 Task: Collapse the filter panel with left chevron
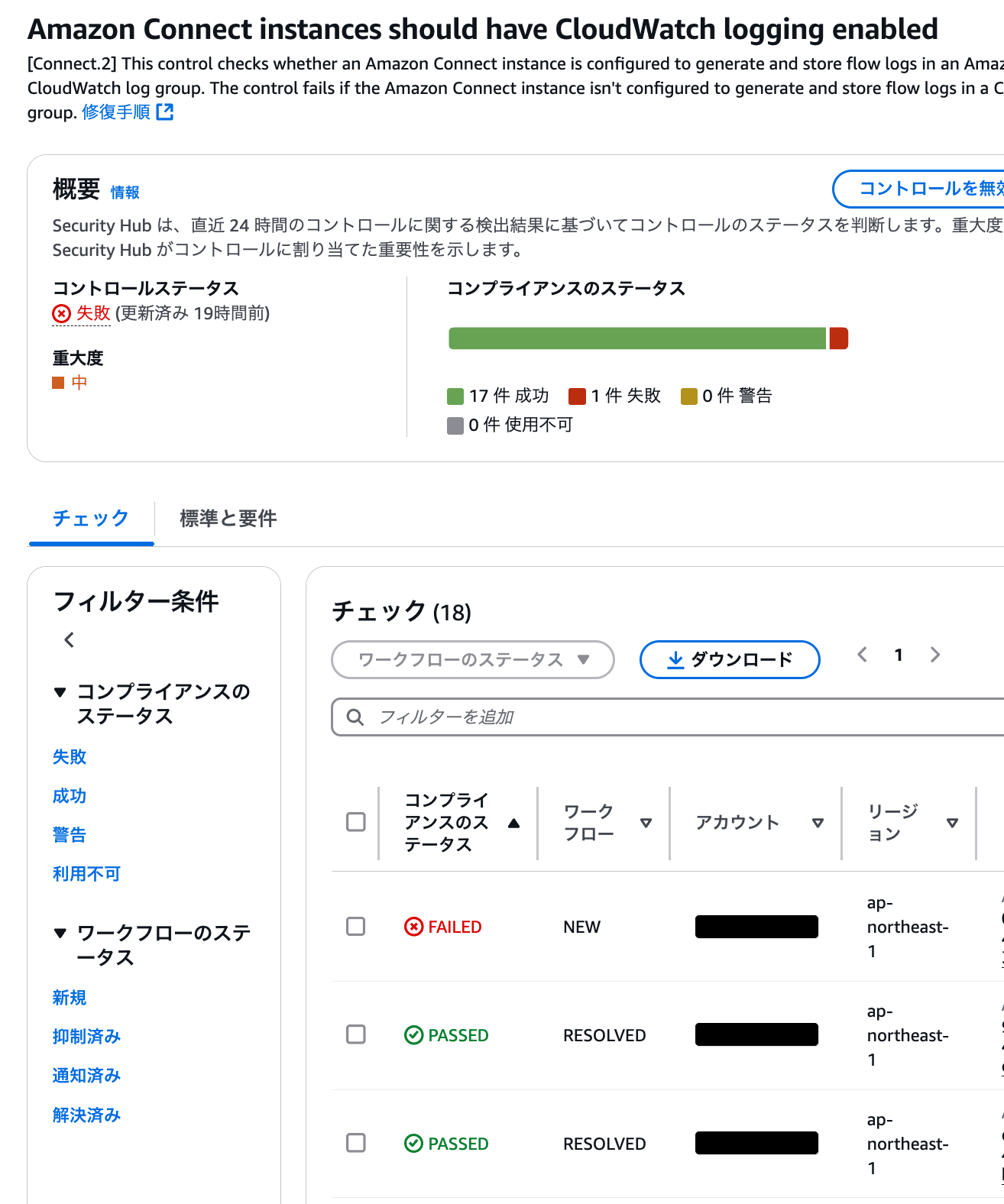tap(70, 640)
